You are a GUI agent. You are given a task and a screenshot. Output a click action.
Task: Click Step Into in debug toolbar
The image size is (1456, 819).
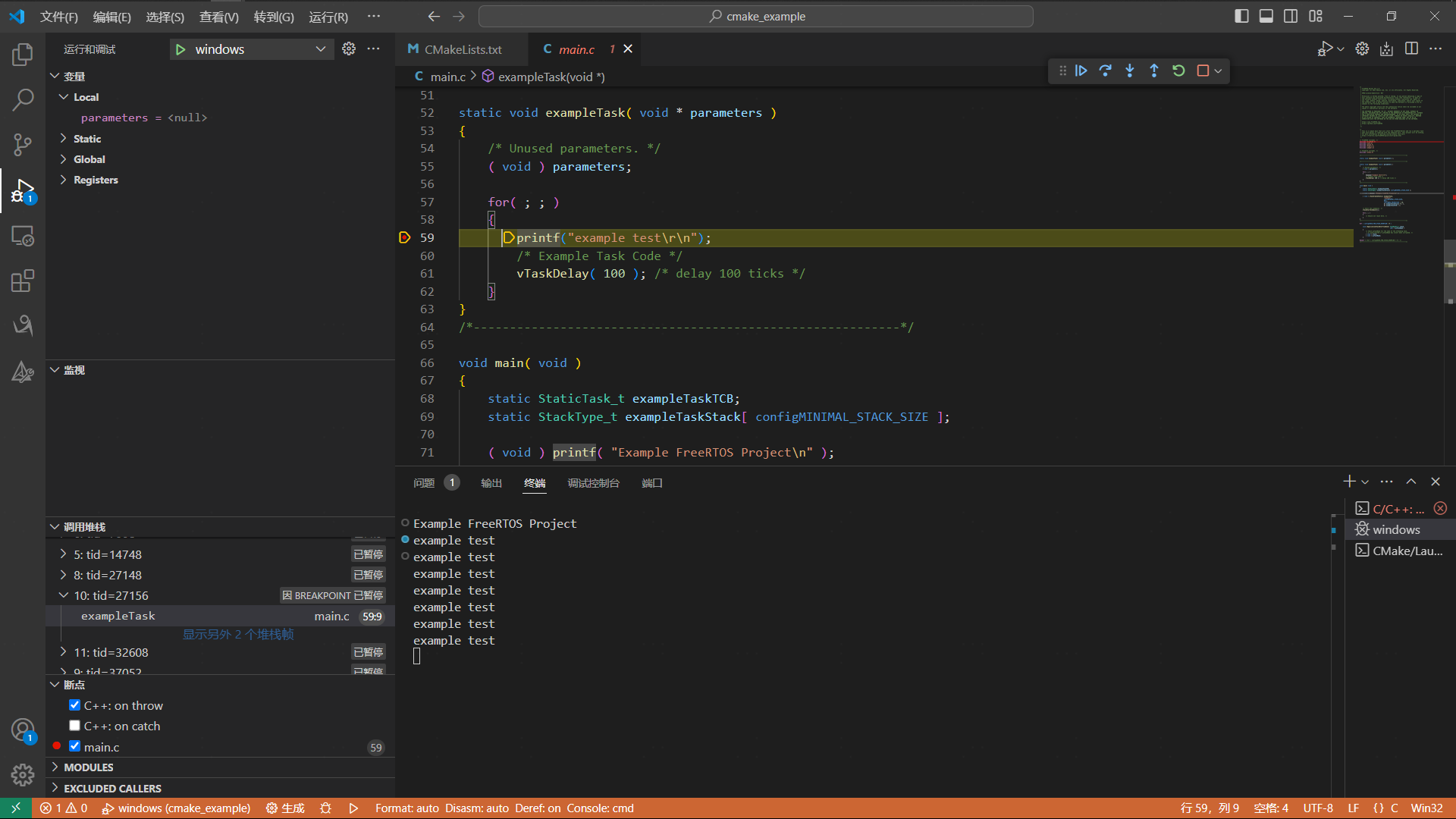click(x=1130, y=71)
